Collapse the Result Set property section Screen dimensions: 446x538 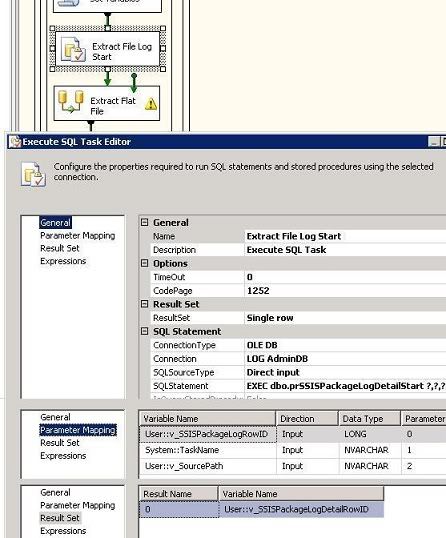pyautogui.click(x=144, y=304)
